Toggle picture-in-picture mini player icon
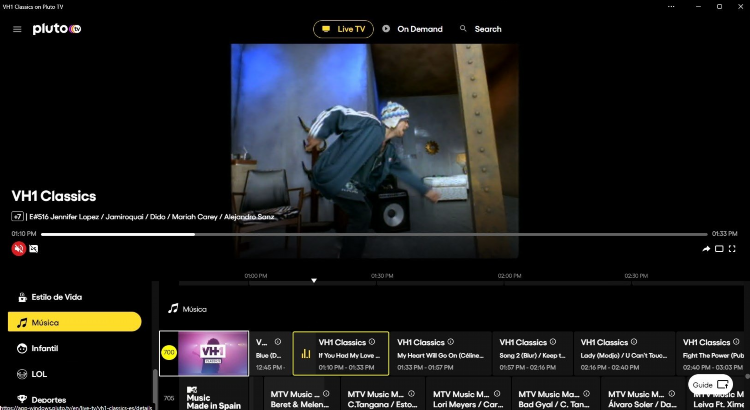Viewport: 750px width, 410px height. 719,249
